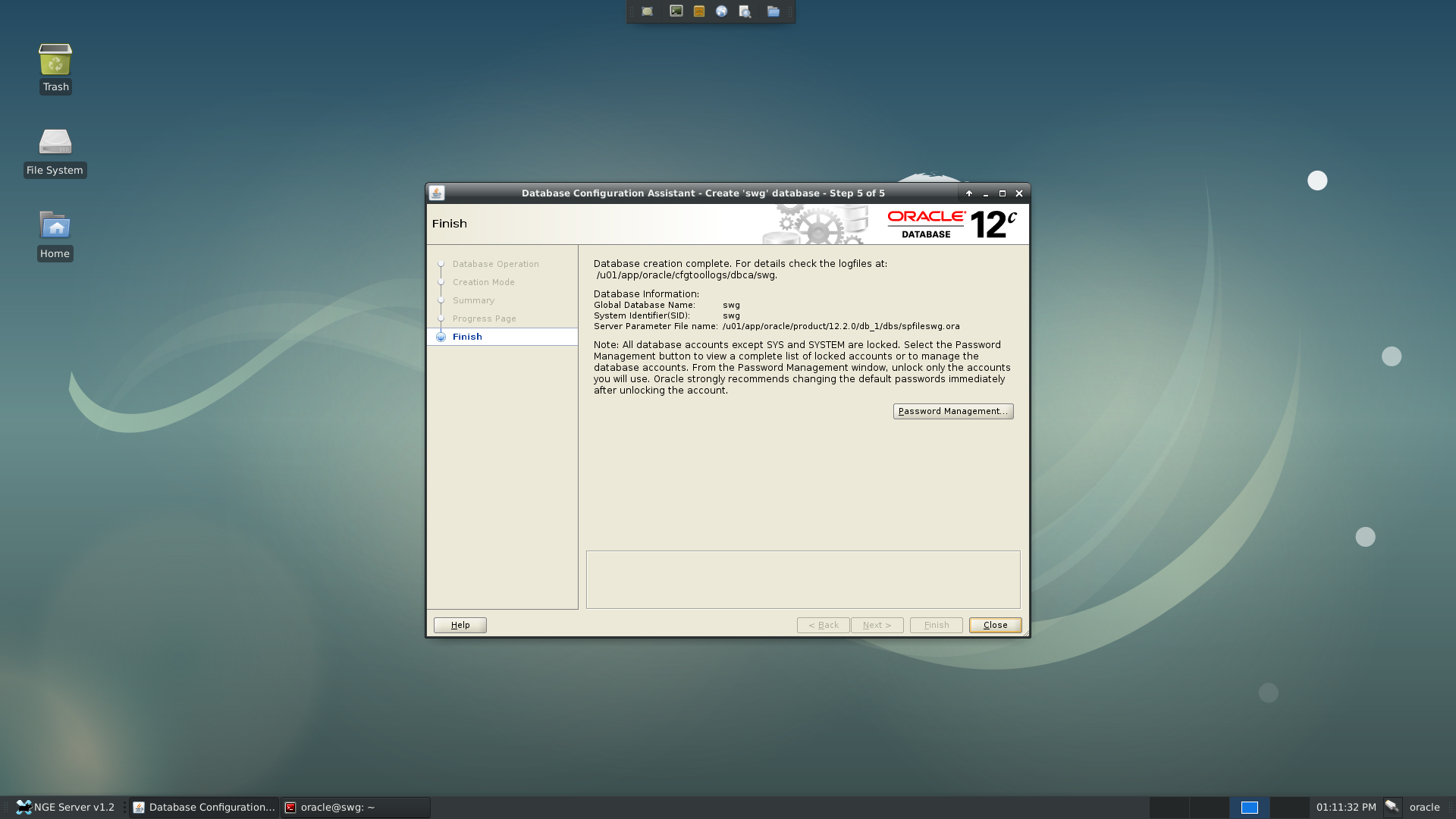Switch to the first workspace in the pager
The height and width of the screenshot is (819, 1456).
(x=1169, y=807)
